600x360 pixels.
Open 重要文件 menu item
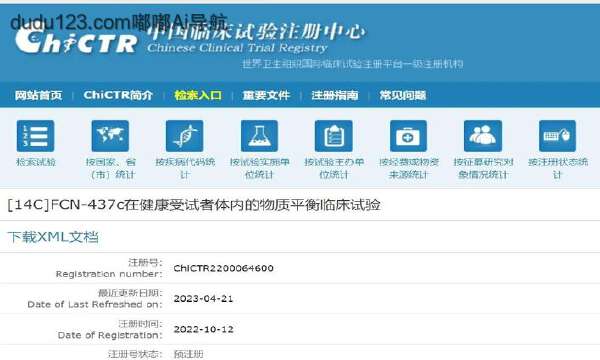point(266,95)
